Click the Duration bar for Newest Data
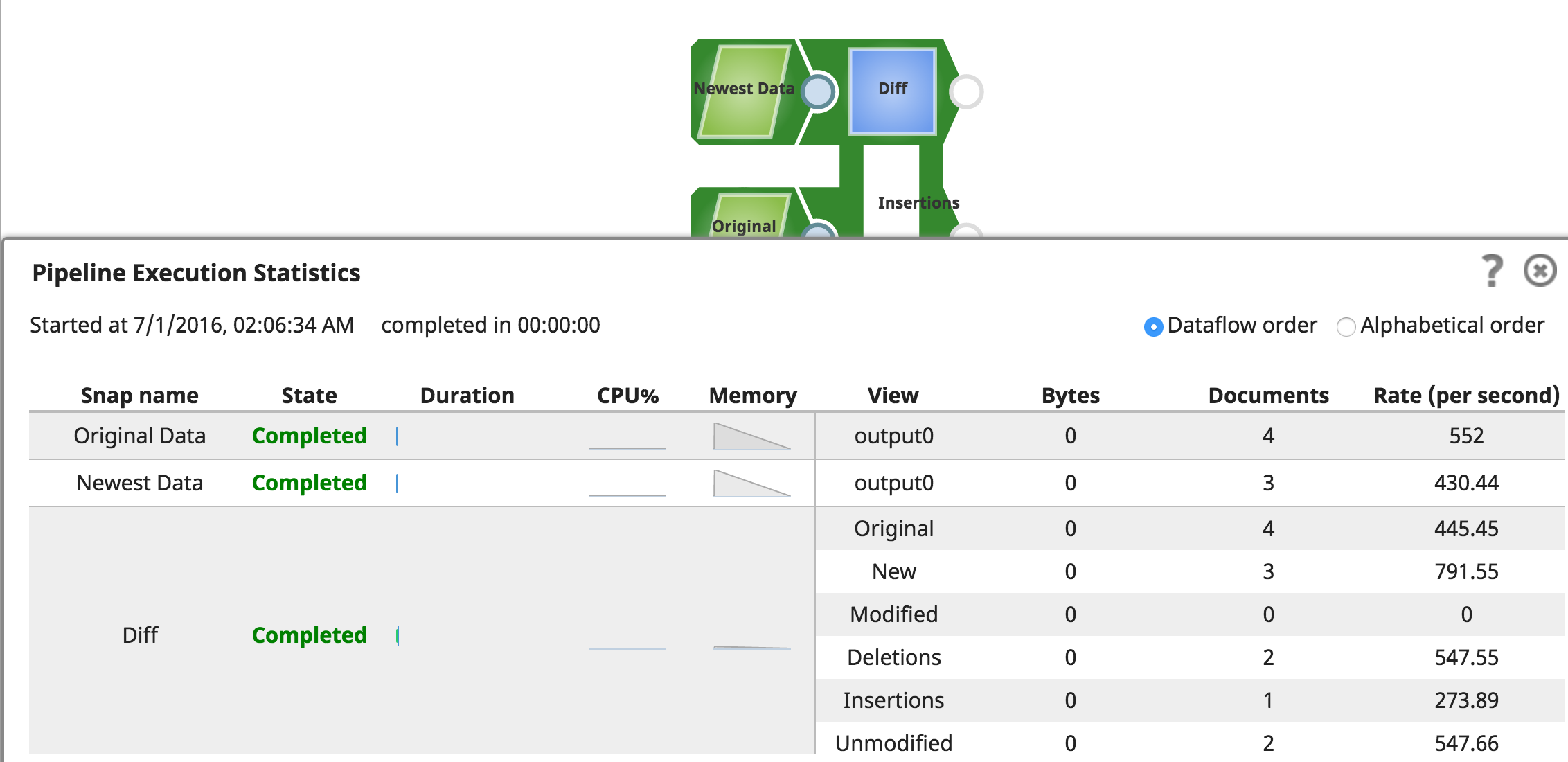Image resolution: width=1568 pixels, height=762 pixels. click(397, 483)
